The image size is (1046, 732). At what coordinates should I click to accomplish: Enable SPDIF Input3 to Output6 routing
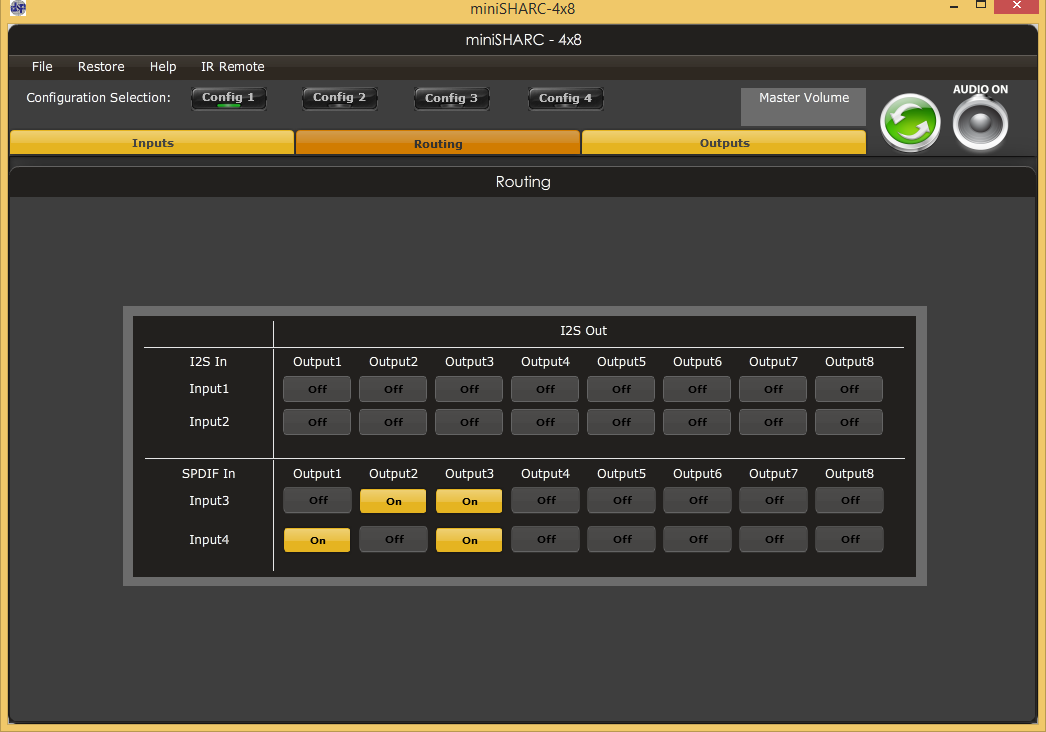[x=698, y=500]
